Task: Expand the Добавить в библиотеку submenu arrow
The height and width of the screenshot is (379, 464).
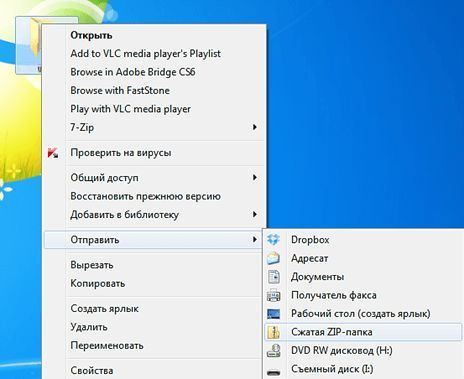Action: (x=255, y=214)
